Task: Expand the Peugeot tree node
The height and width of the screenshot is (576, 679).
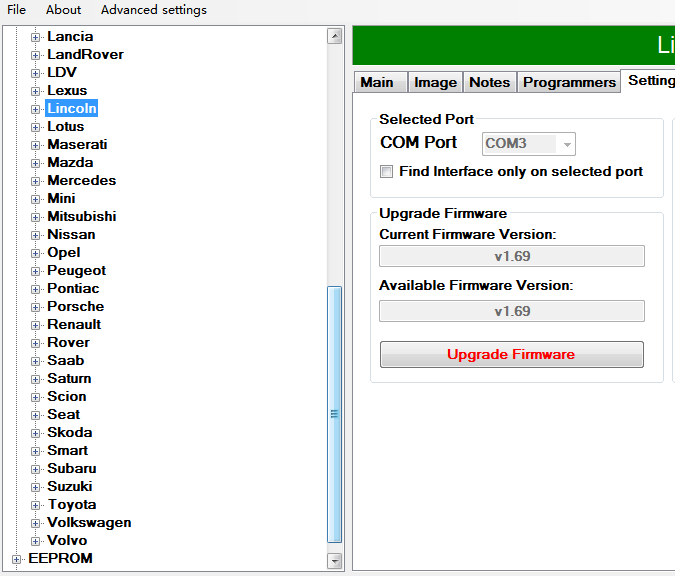Action: click(x=36, y=271)
